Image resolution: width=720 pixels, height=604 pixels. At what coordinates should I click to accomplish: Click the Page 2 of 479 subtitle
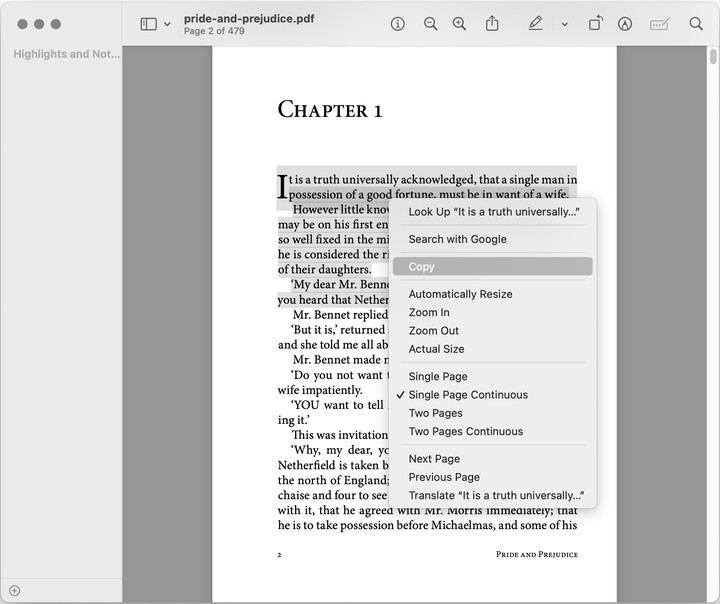(214, 31)
